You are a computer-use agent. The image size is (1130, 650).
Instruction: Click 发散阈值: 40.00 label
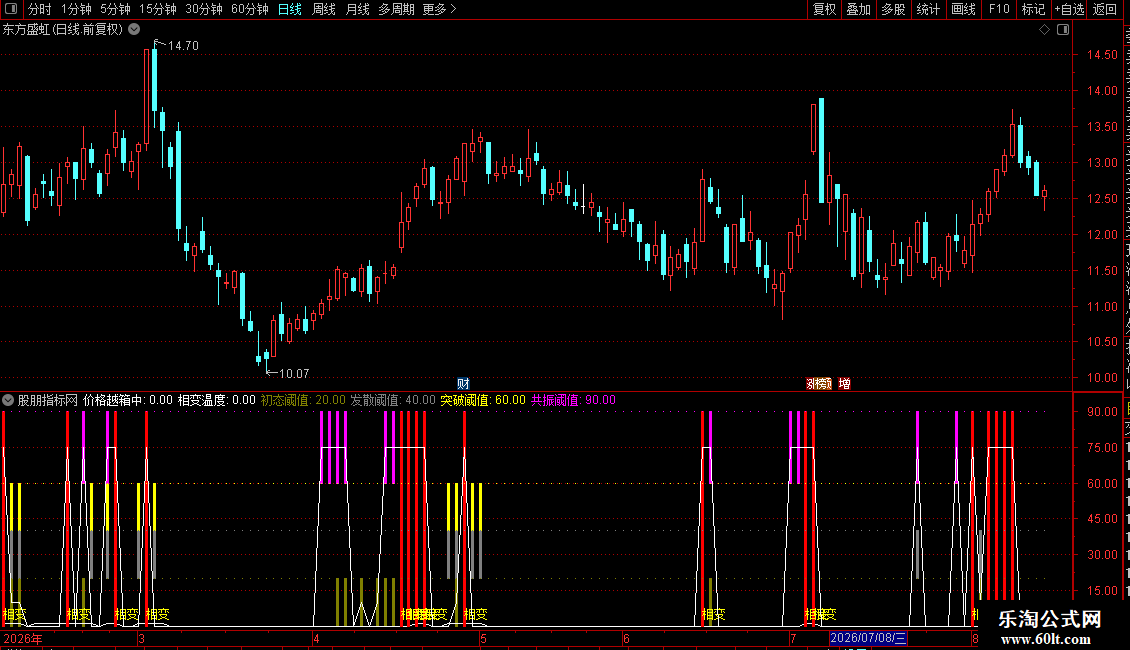click(393, 400)
